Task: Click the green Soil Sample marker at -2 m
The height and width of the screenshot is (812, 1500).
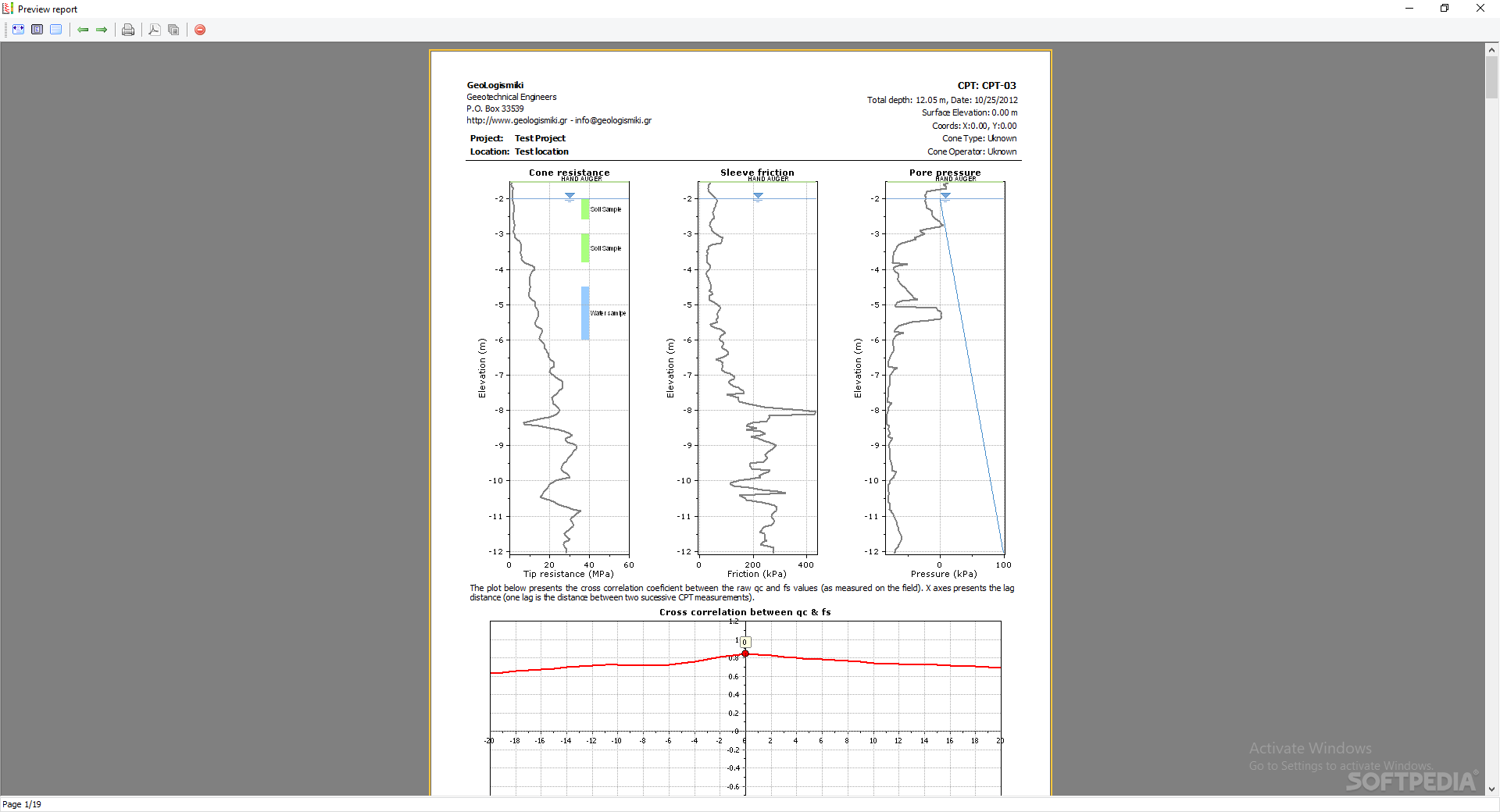Action: tap(585, 209)
